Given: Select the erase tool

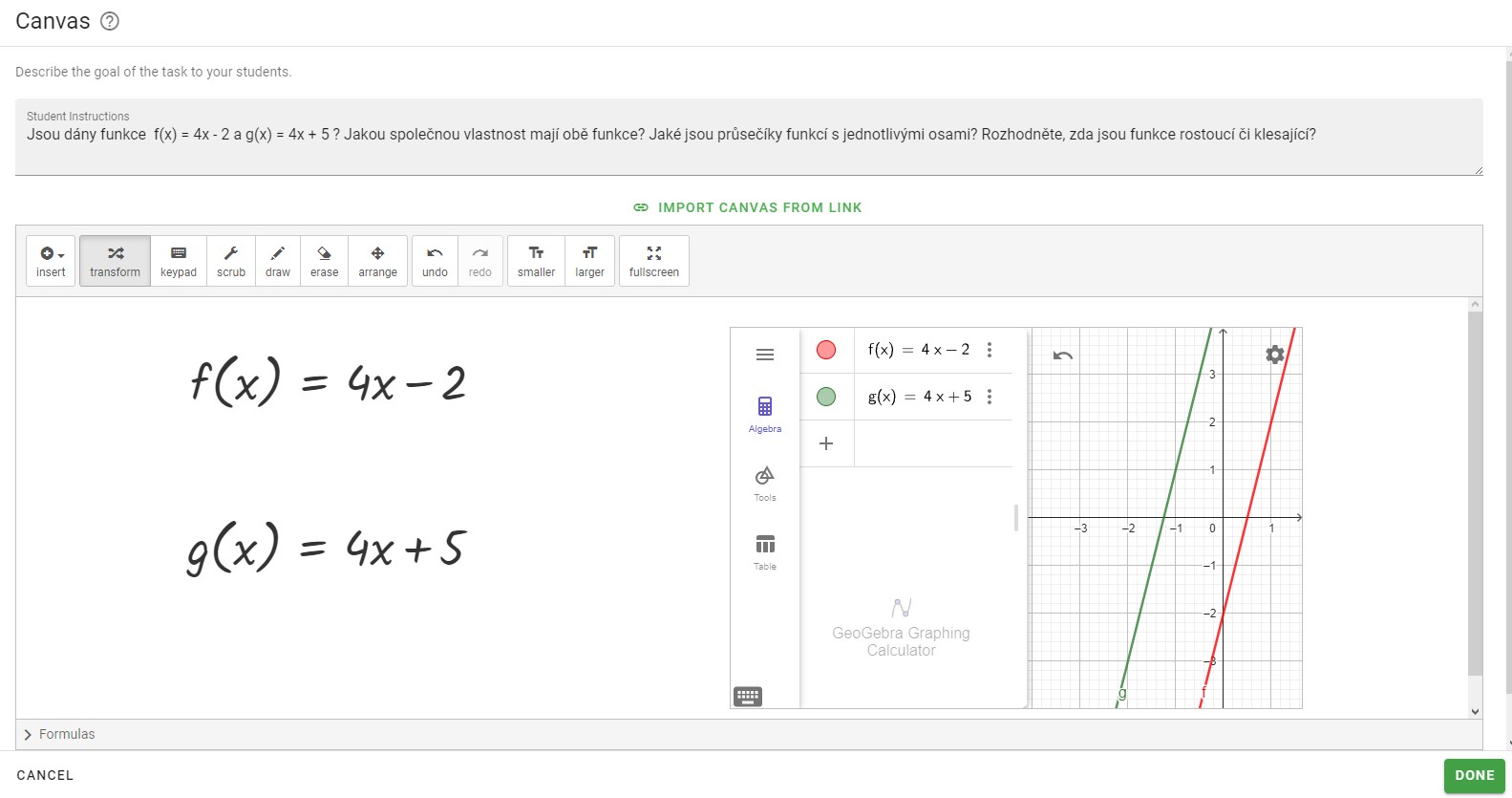Looking at the screenshot, I should [x=325, y=261].
